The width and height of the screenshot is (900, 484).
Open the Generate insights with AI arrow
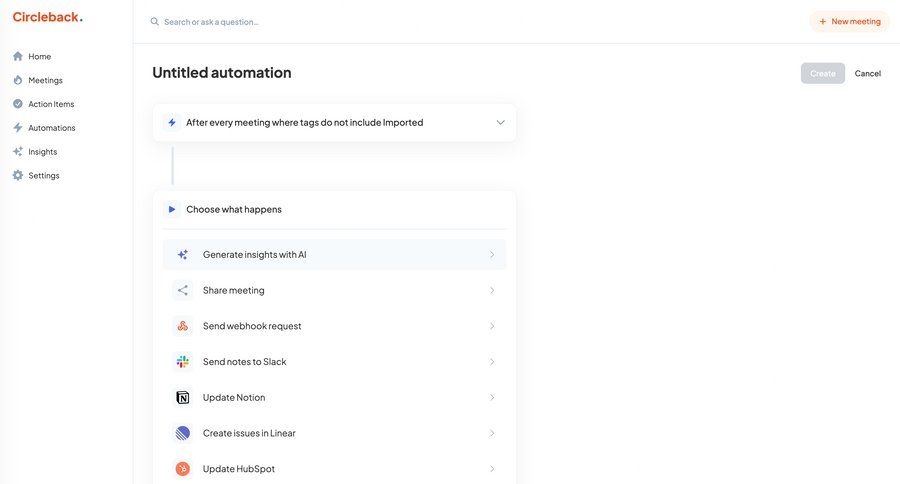coord(491,255)
